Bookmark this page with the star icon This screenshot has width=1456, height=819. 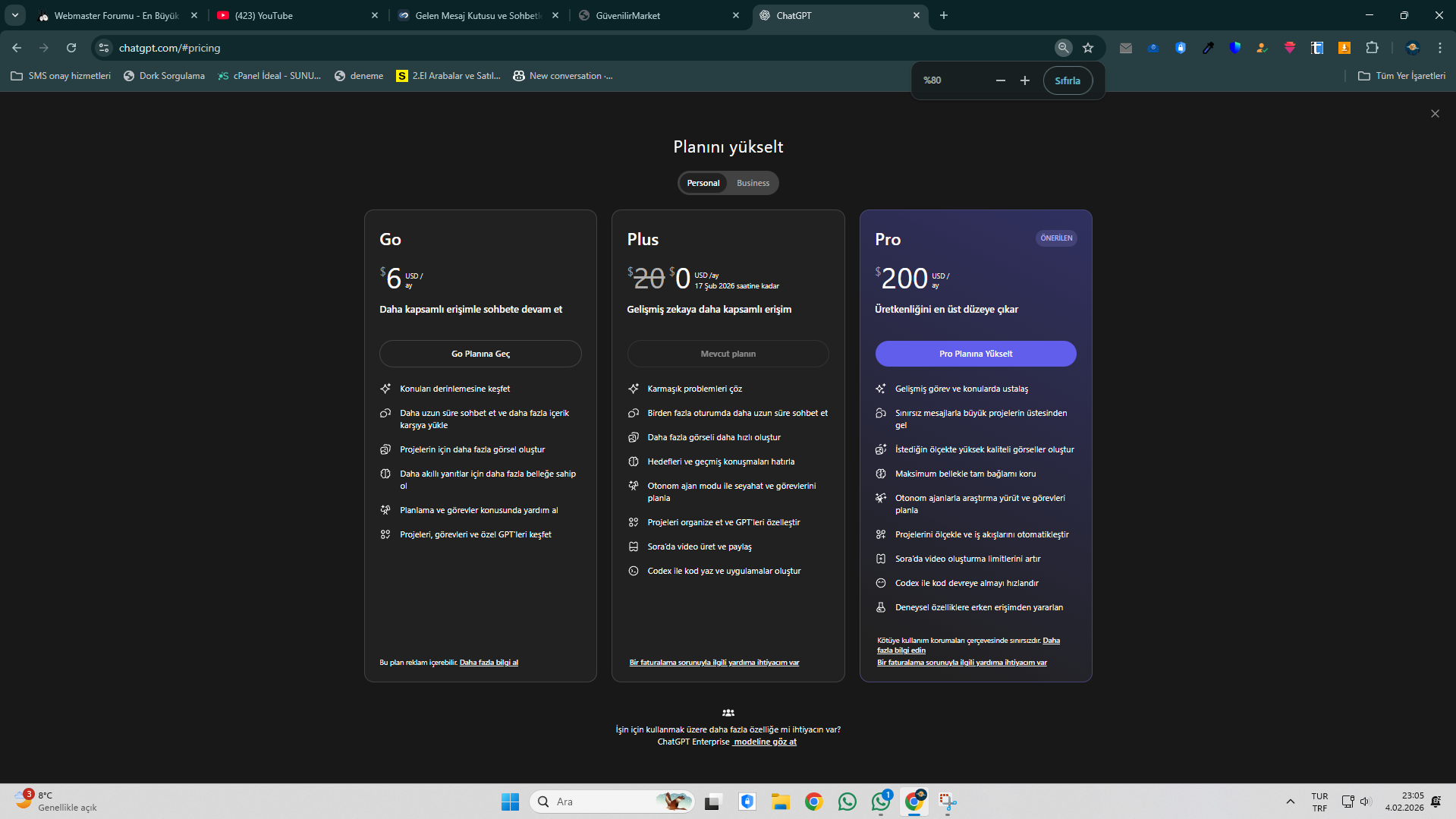click(1088, 48)
